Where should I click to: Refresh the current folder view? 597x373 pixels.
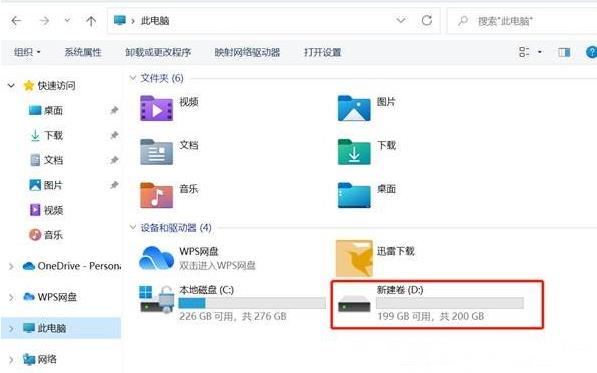(x=427, y=20)
